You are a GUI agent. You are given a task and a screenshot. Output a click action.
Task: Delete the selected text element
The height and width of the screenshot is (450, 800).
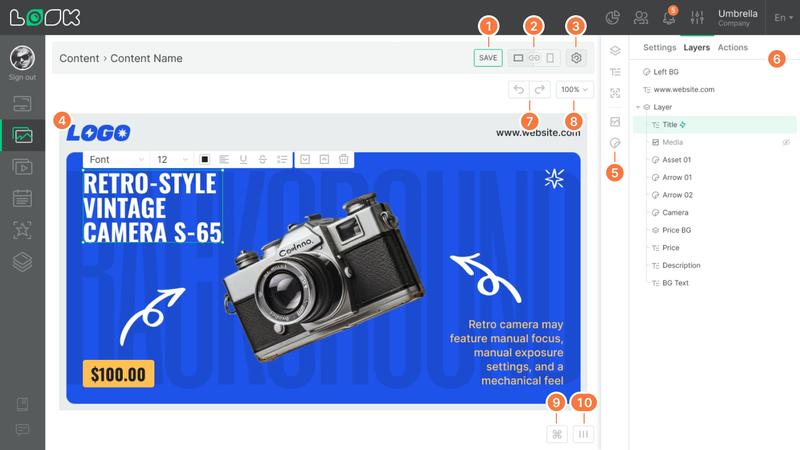[x=343, y=160]
